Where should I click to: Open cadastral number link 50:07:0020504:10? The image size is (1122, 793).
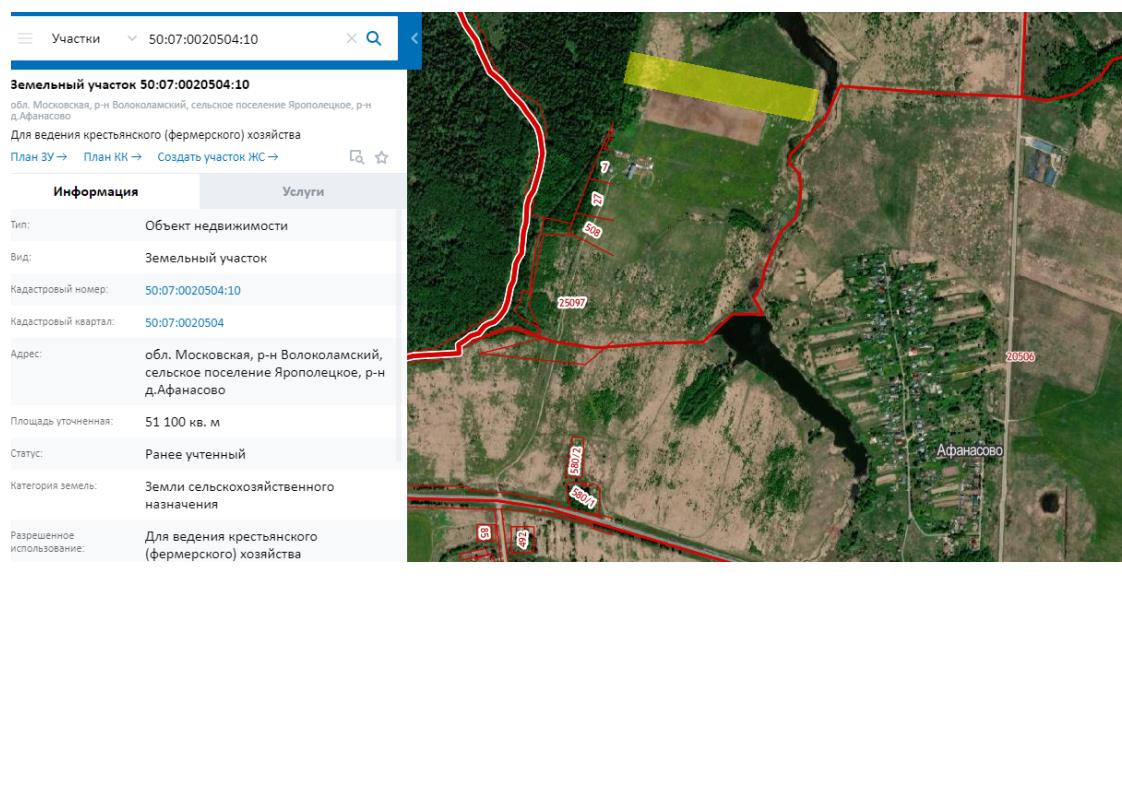pyautogui.click(x=192, y=291)
